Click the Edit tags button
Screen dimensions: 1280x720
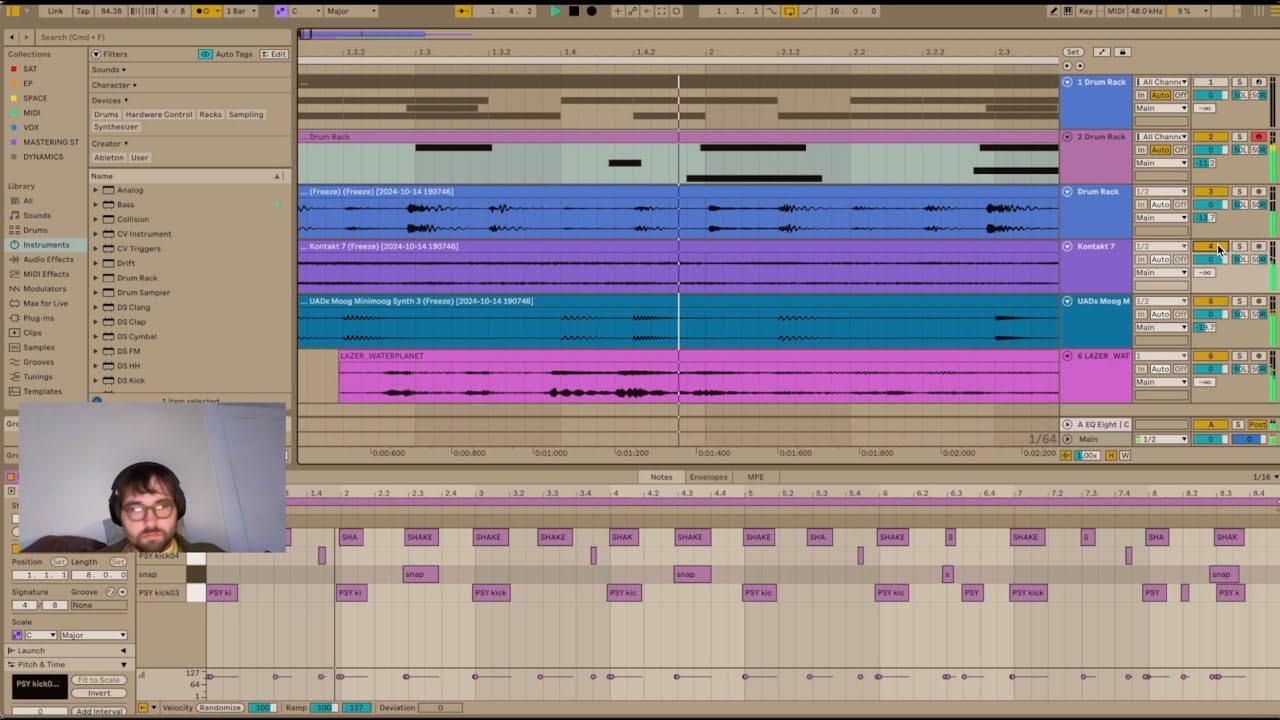(274, 54)
